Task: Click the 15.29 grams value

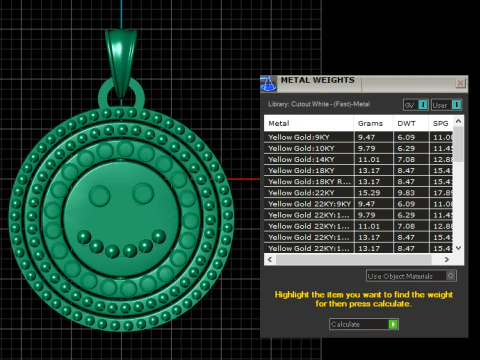Action: click(x=369, y=193)
